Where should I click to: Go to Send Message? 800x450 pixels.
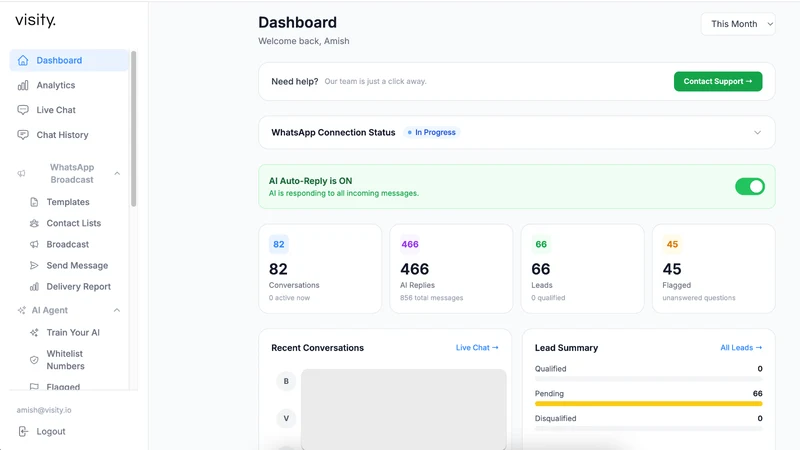coord(77,265)
